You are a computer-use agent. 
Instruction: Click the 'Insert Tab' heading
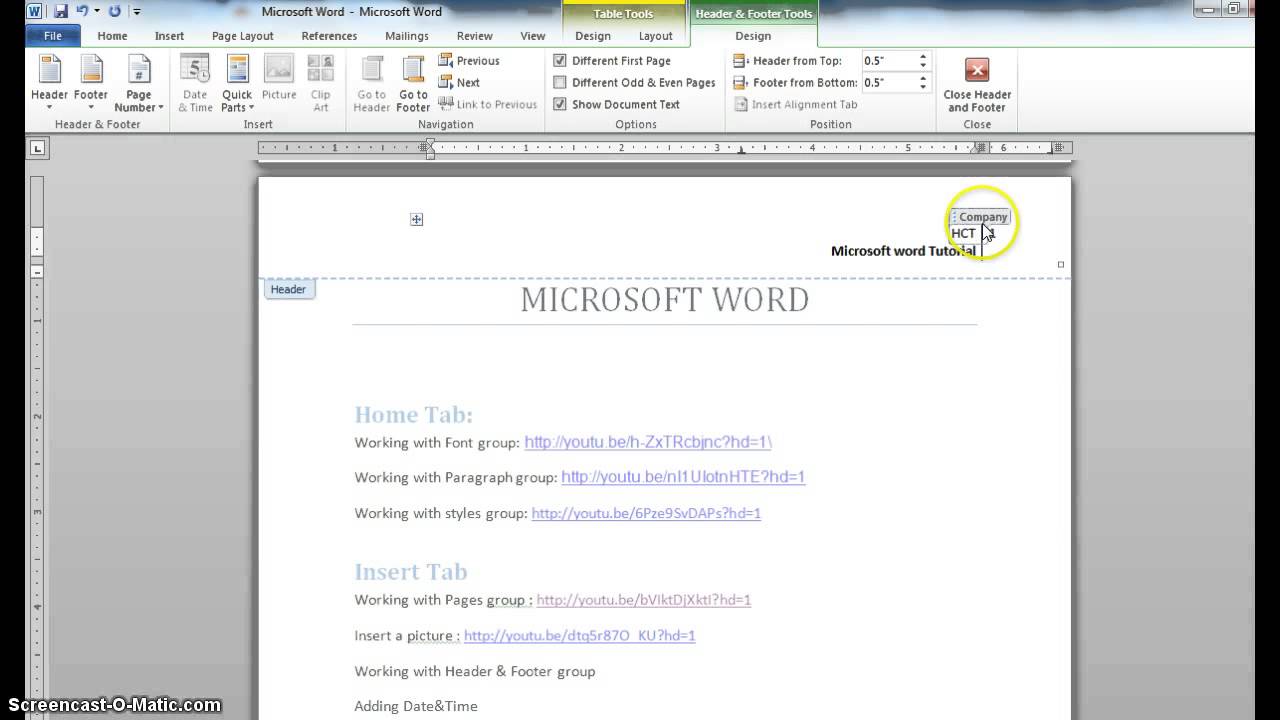(x=411, y=571)
